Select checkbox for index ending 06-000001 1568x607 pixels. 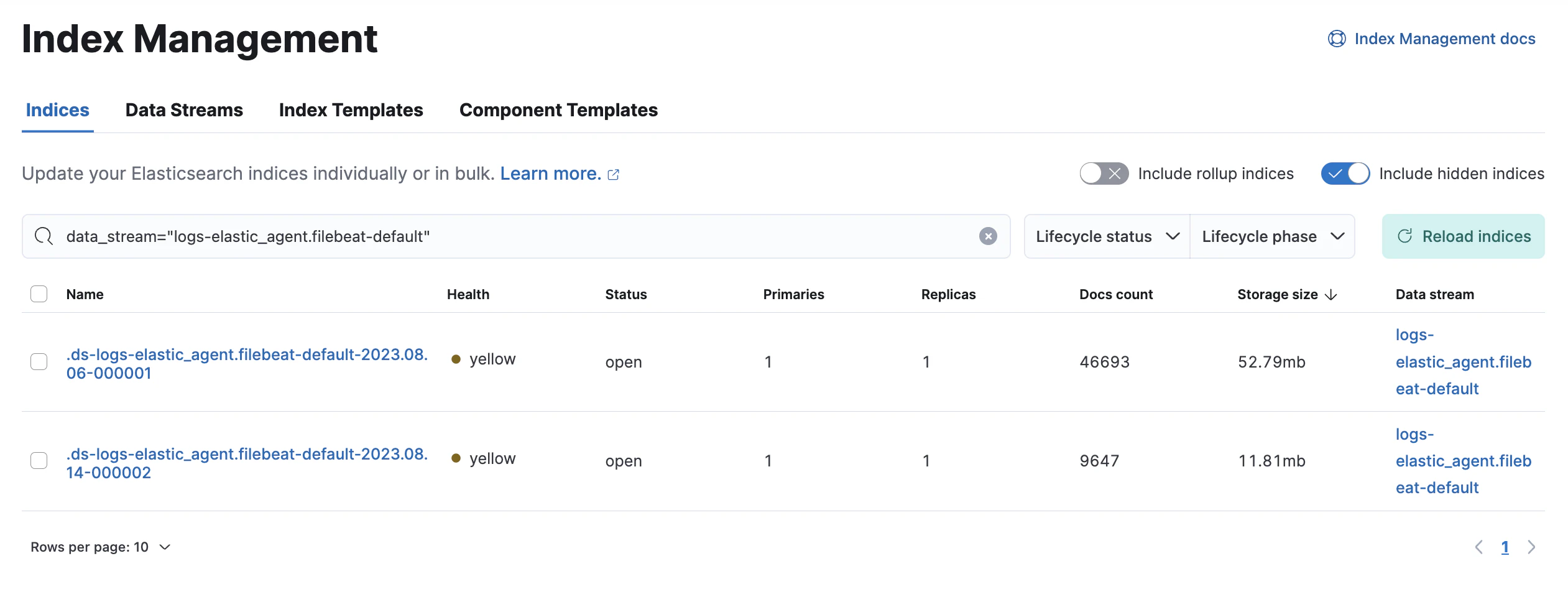[39, 362]
